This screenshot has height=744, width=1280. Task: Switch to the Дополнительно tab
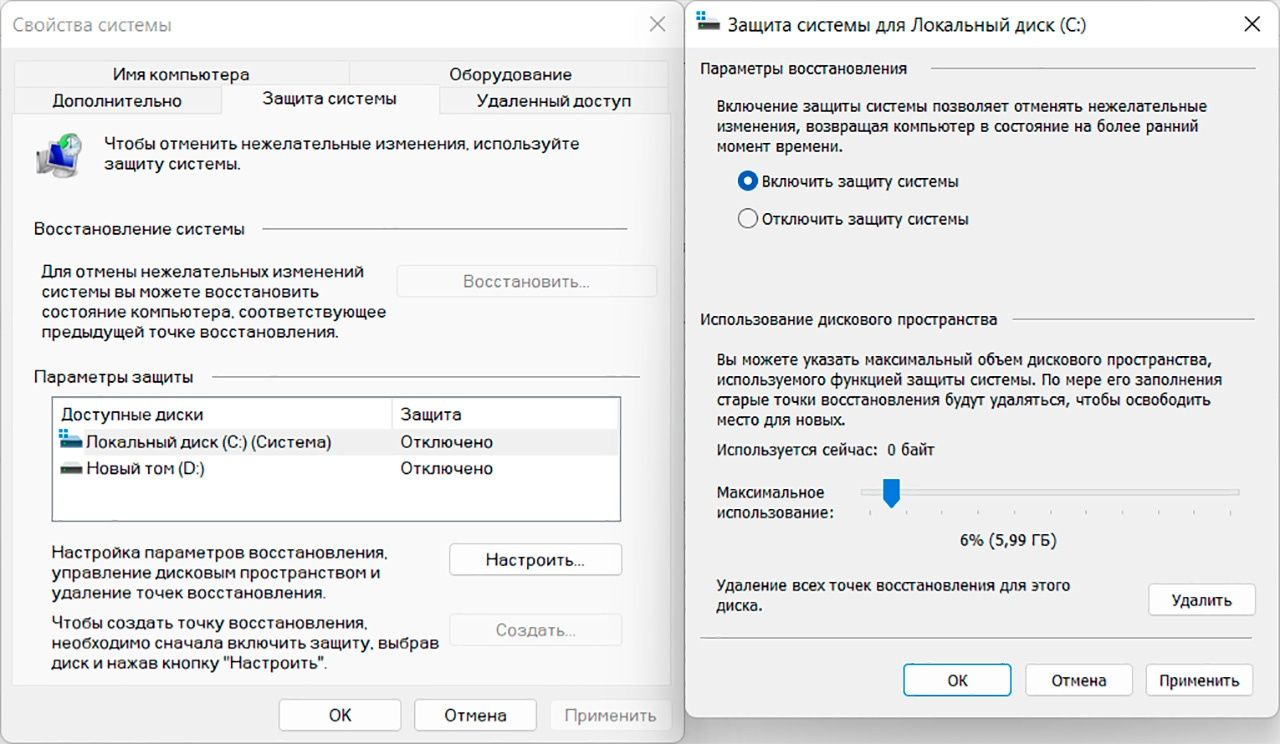click(117, 100)
